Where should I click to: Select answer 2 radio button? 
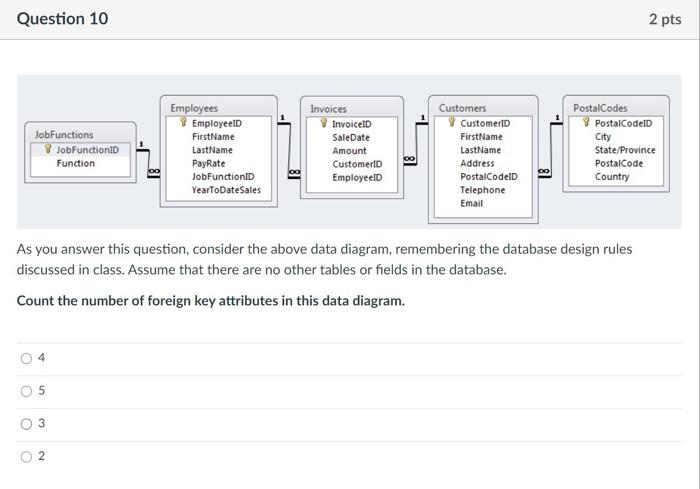coord(26,456)
